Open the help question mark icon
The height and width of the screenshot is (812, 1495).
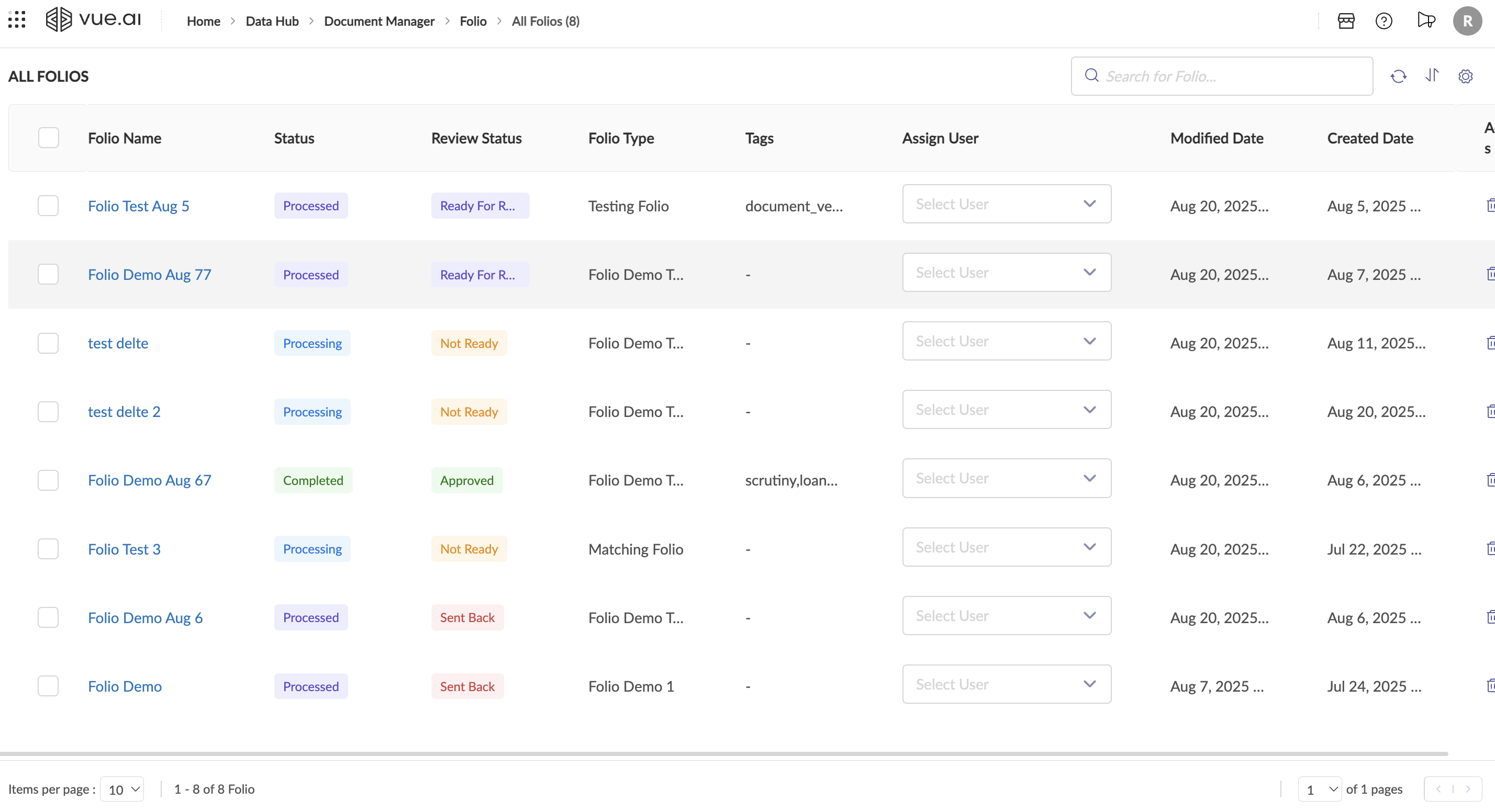[1384, 21]
